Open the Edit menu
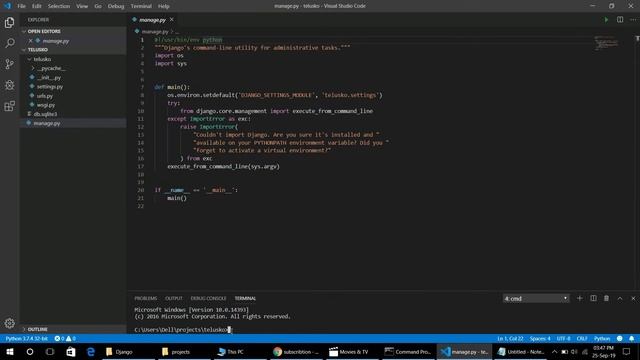Screen dimensions: 640x360 pos(37,6)
